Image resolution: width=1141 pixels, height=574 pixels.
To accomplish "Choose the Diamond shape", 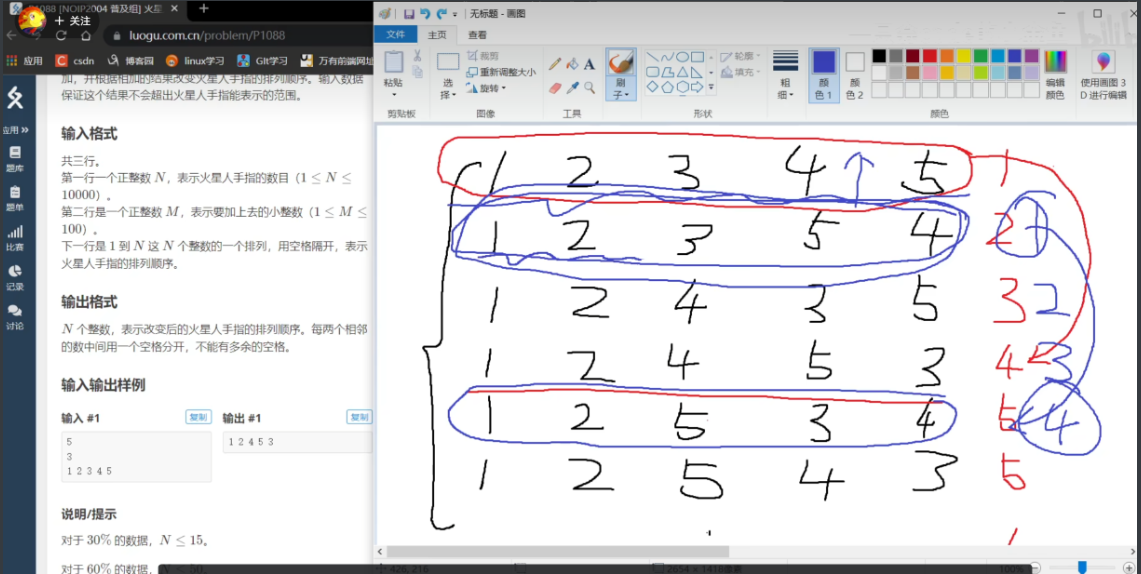I will coord(651,87).
